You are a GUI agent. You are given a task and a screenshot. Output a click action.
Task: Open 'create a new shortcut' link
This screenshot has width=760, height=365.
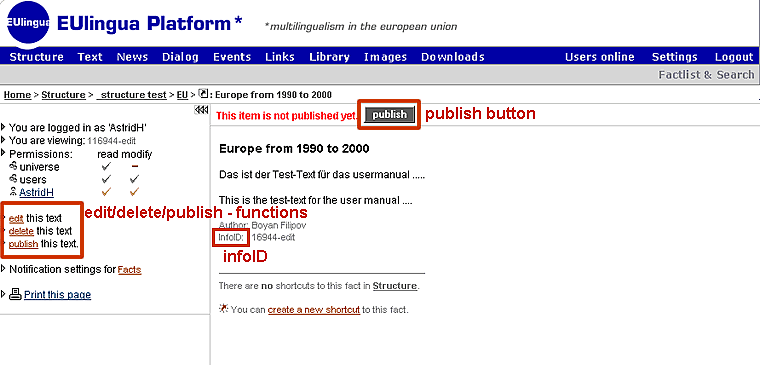point(314,310)
